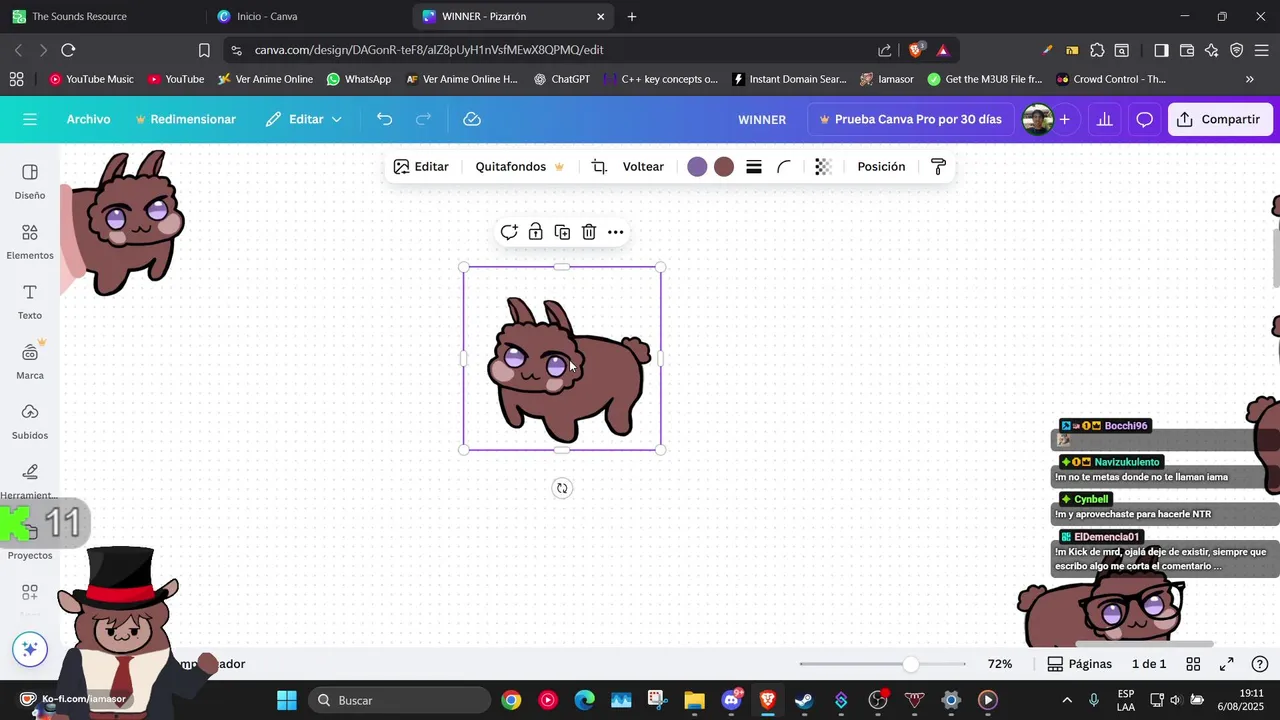Open the Archivo menu
Viewport: 1280px width, 720px height.
pyautogui.click(x=89, y=119)
